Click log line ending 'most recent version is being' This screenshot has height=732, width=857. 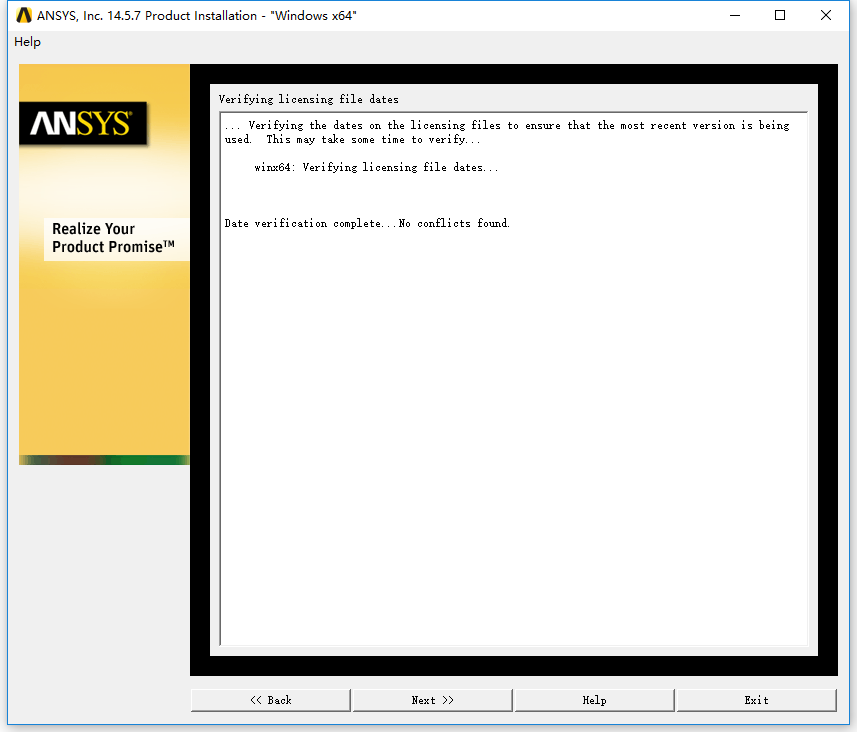pyautogui.click(x=507, y=125)
